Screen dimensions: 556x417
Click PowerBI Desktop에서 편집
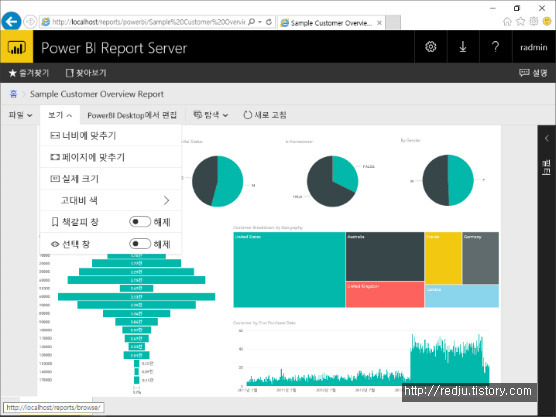pos(132,115)
